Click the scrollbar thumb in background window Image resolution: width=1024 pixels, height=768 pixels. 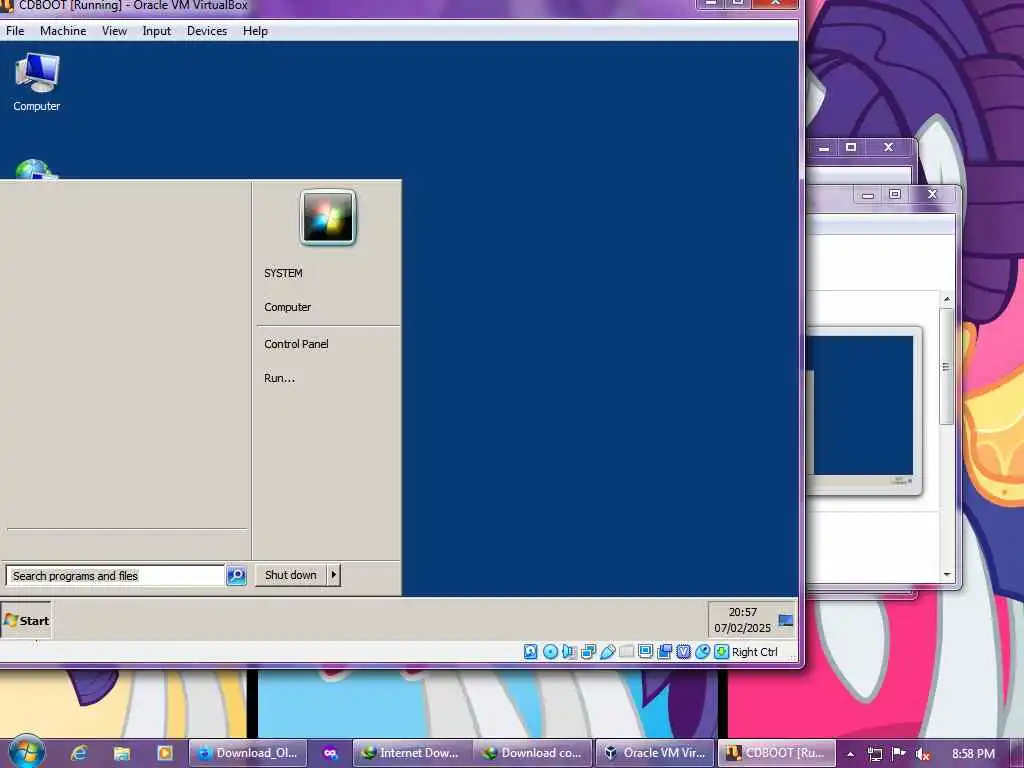pos(946,367)
